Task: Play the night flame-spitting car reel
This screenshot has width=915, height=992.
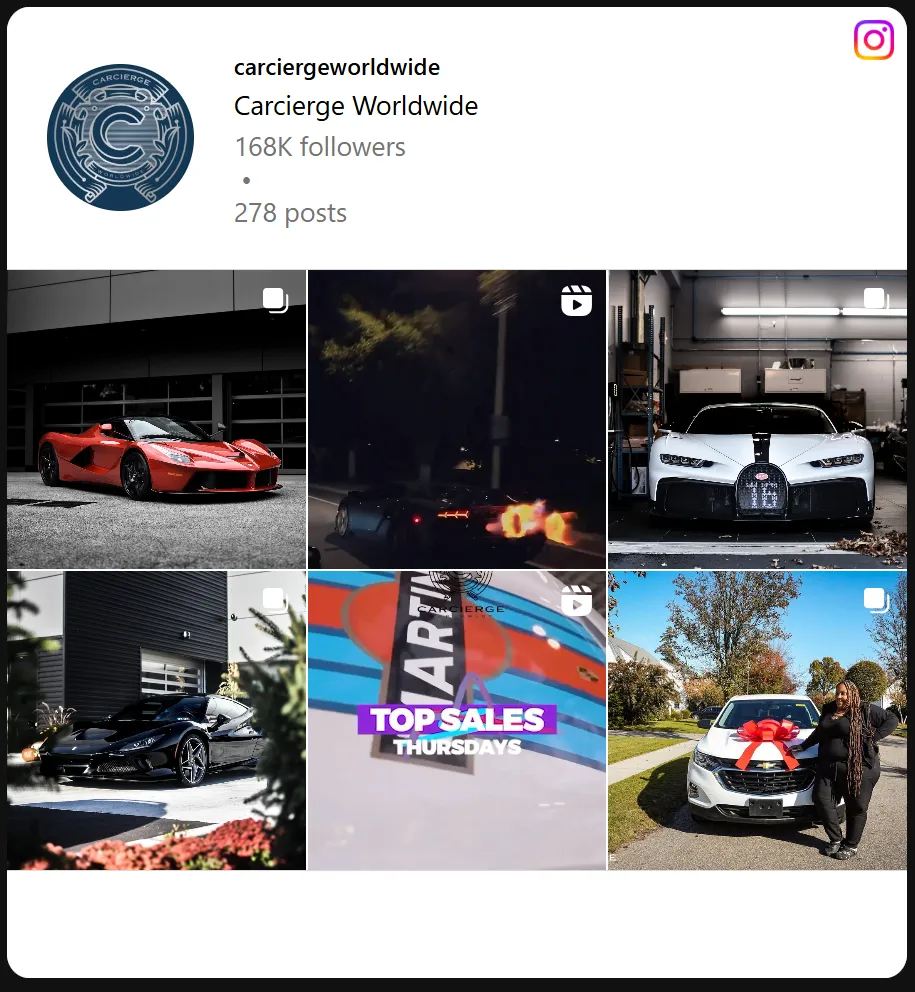Action: [457, 419]
